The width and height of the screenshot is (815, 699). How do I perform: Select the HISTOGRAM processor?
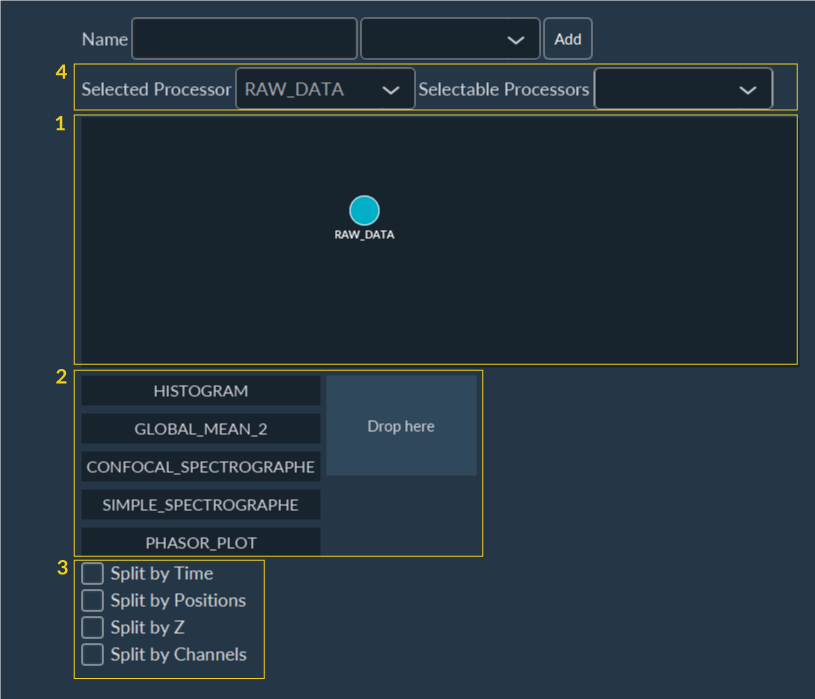(200, 390)
